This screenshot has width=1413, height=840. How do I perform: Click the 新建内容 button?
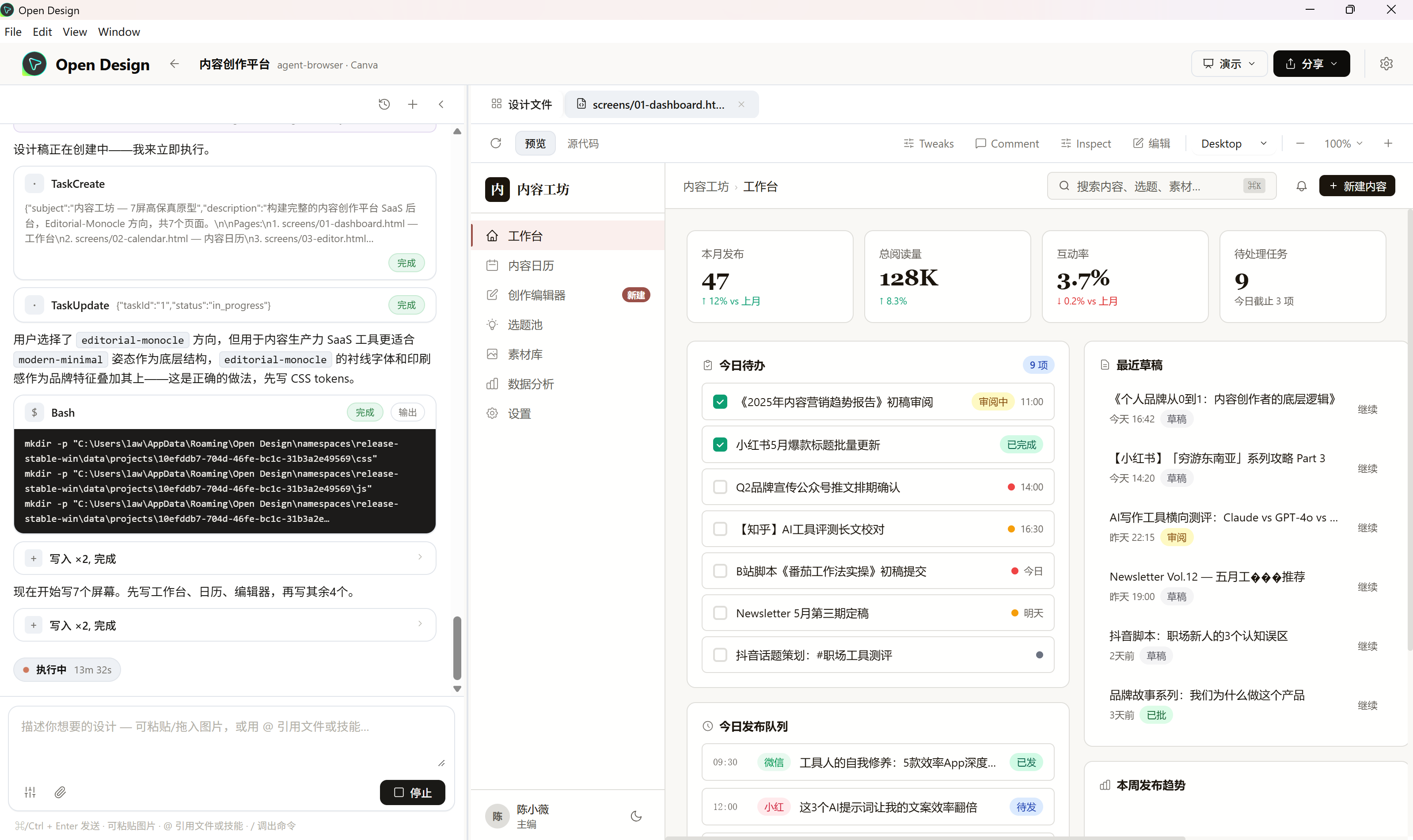tap(1356, 186)
